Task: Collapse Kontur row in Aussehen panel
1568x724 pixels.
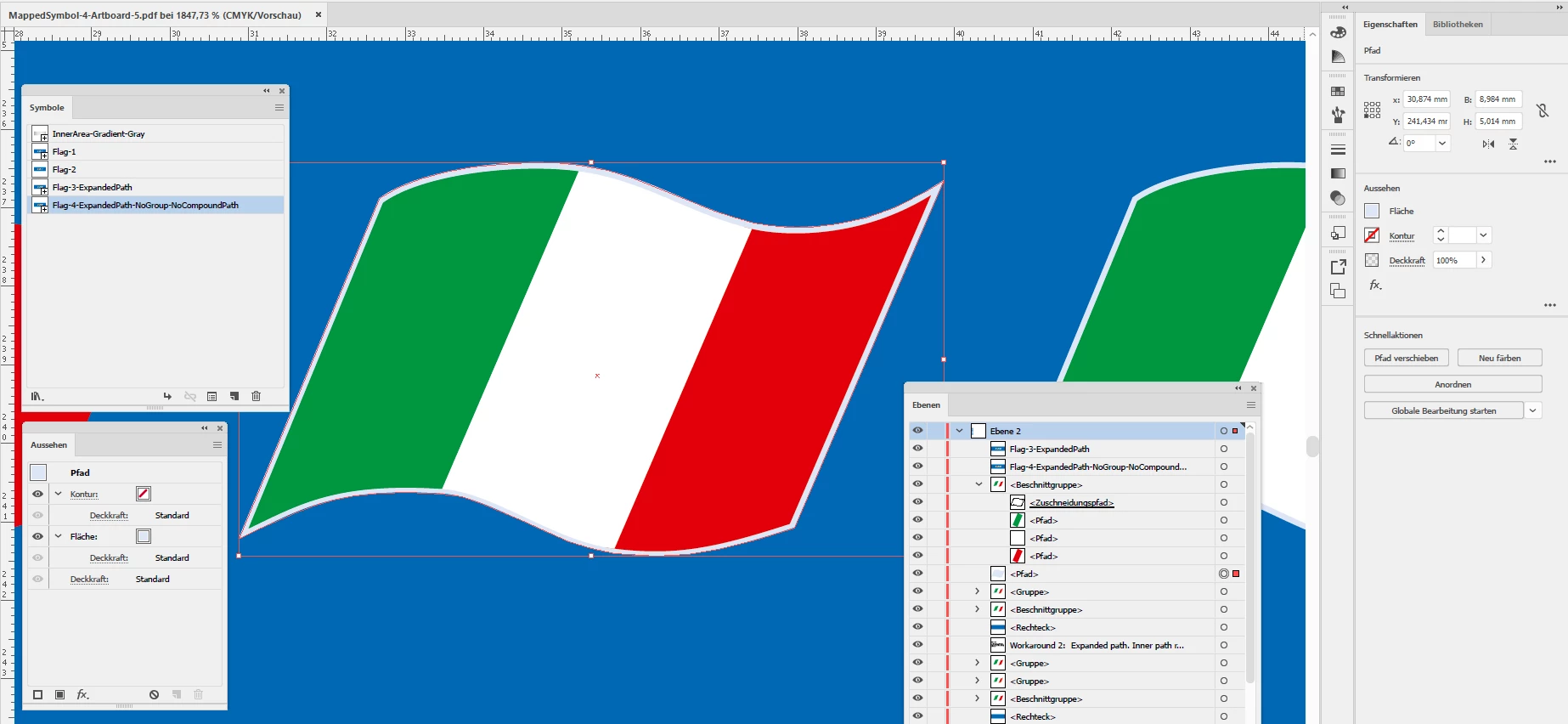Action: [59, 494]
